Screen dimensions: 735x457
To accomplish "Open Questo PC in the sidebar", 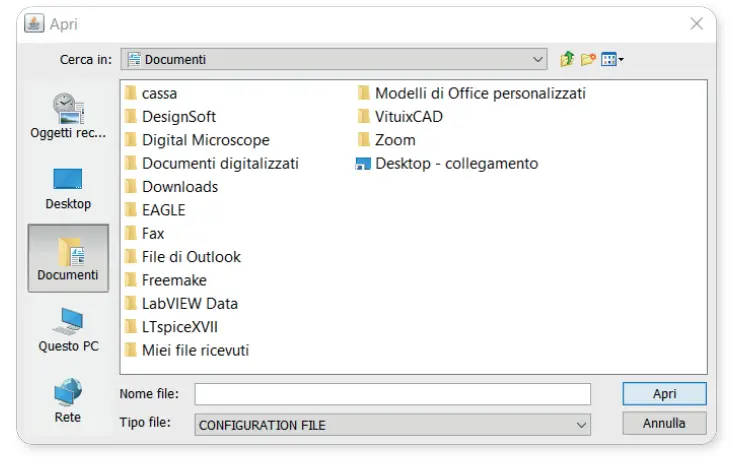I will point(68,330).
